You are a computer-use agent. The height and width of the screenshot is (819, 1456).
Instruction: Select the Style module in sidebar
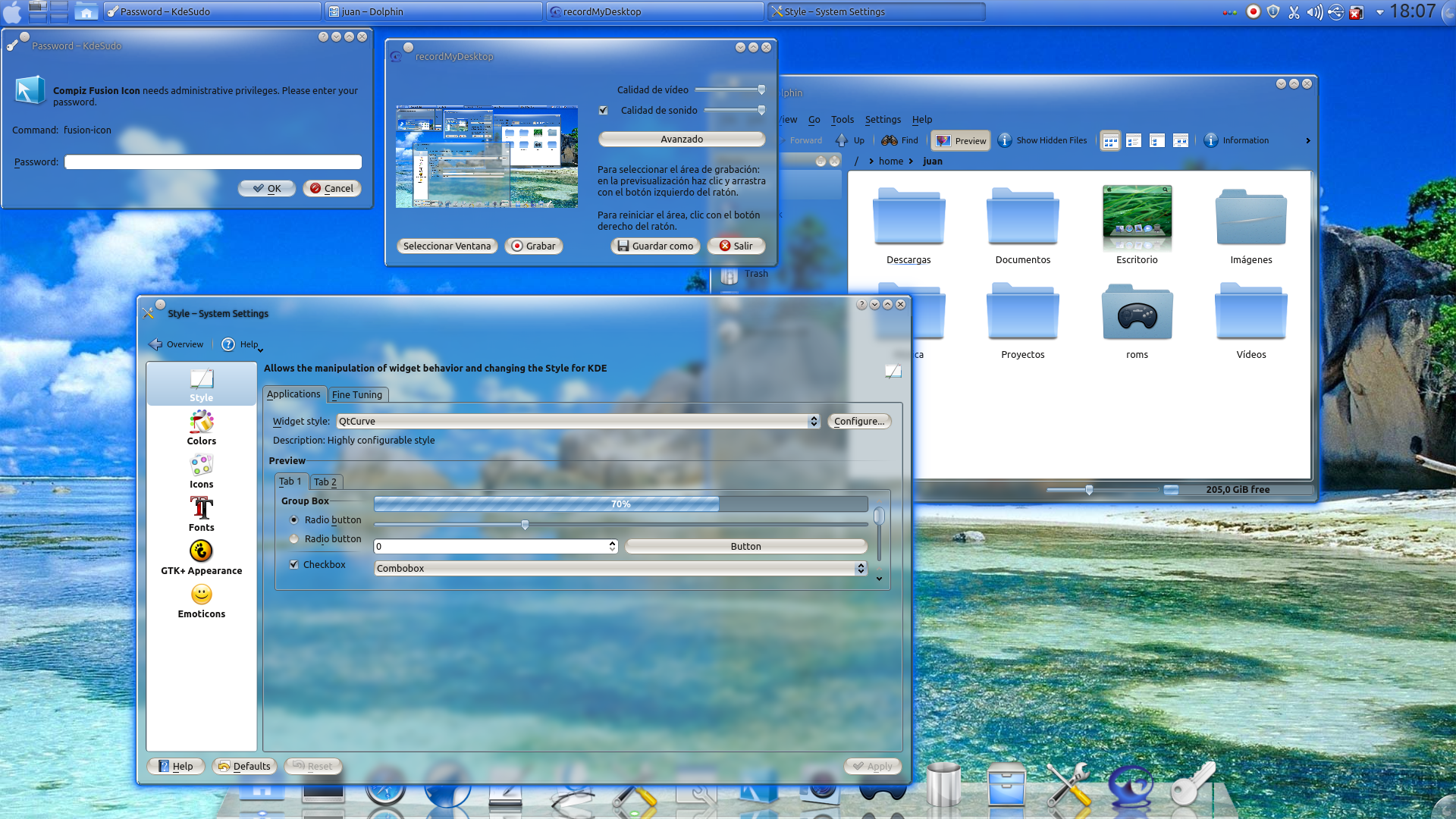pyautogui.click(x=201, y=384)
